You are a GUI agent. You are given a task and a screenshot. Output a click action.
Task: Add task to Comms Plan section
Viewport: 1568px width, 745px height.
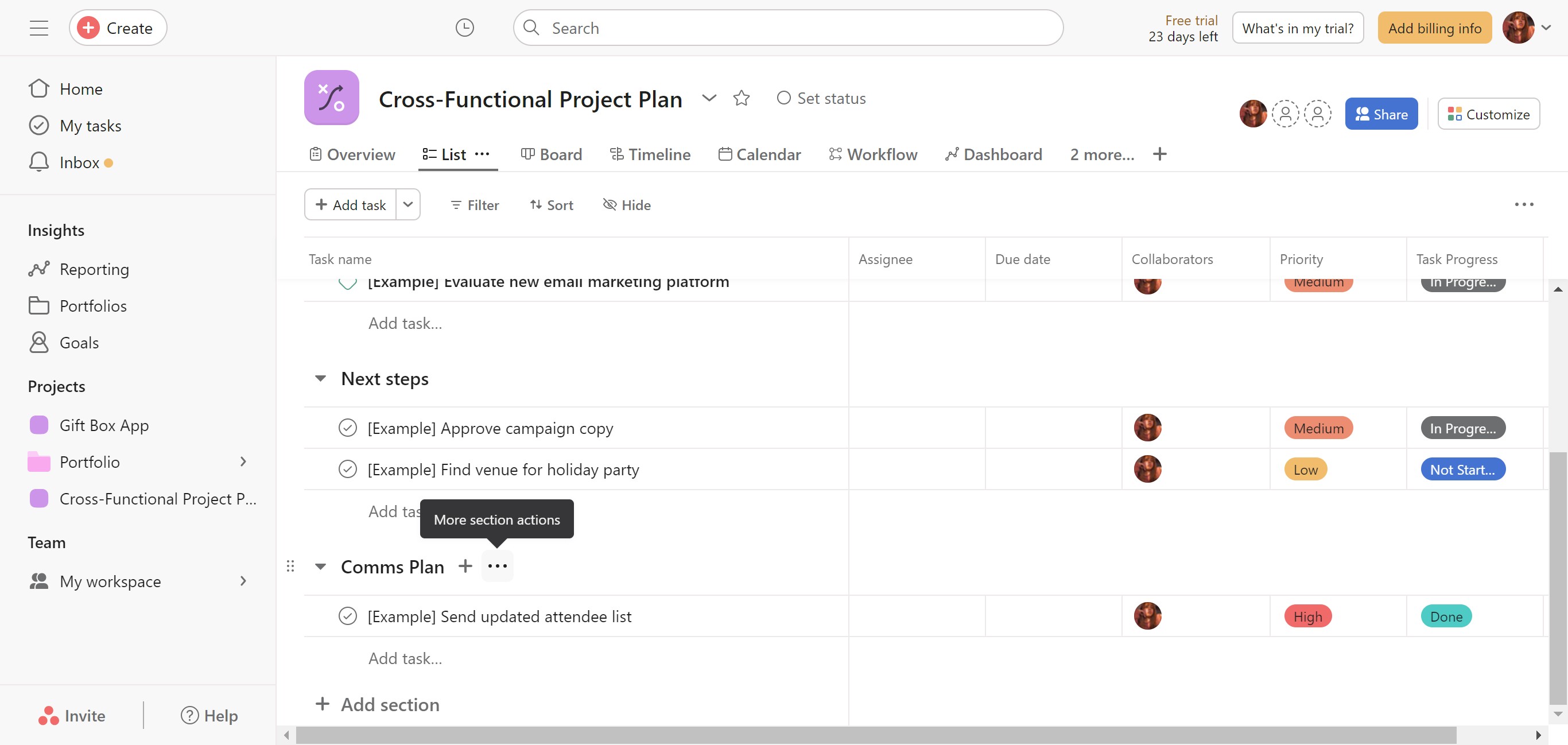[x=465, y=566]
